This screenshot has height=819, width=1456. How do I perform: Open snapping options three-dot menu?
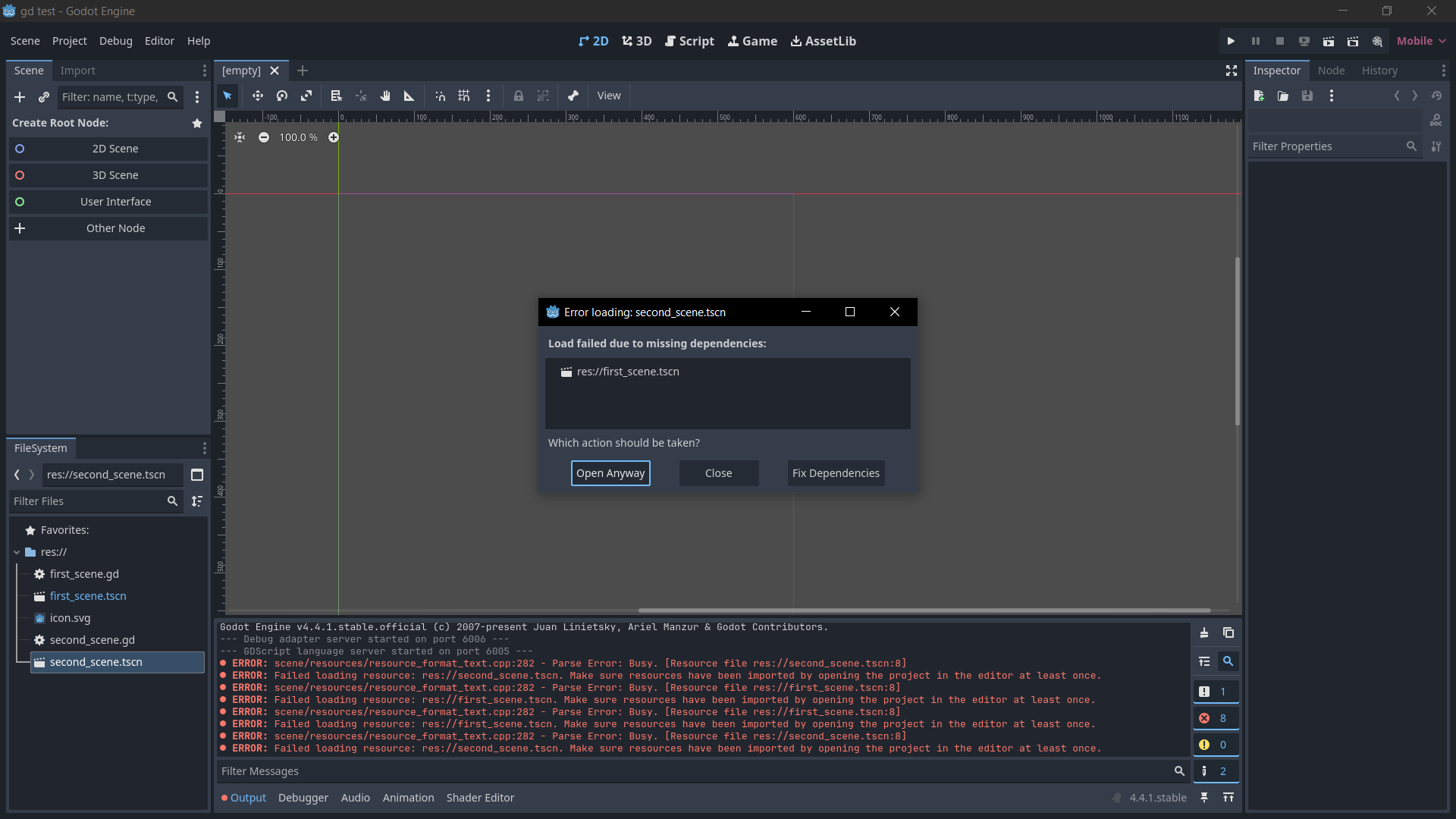488,96
